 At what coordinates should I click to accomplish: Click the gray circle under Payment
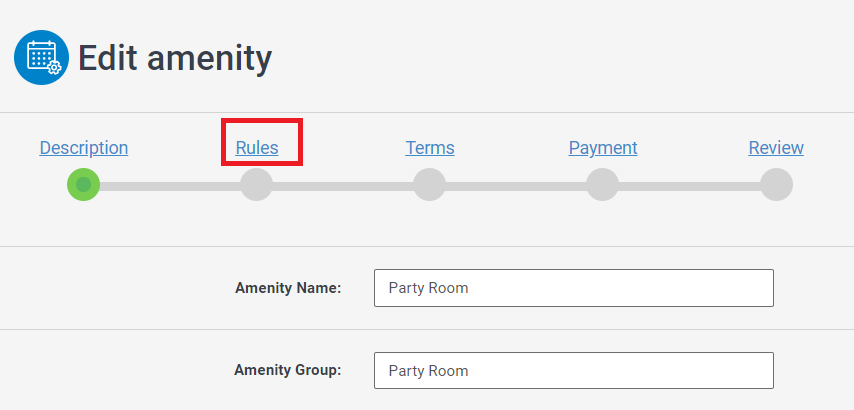[x=603, y=185]
